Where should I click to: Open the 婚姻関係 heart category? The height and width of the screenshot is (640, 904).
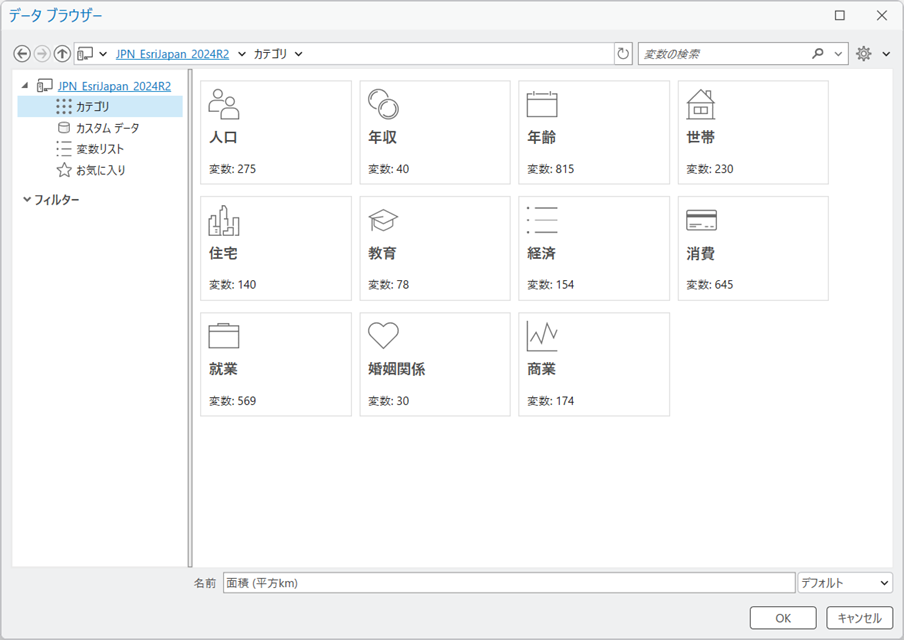[x=435, y=364]
